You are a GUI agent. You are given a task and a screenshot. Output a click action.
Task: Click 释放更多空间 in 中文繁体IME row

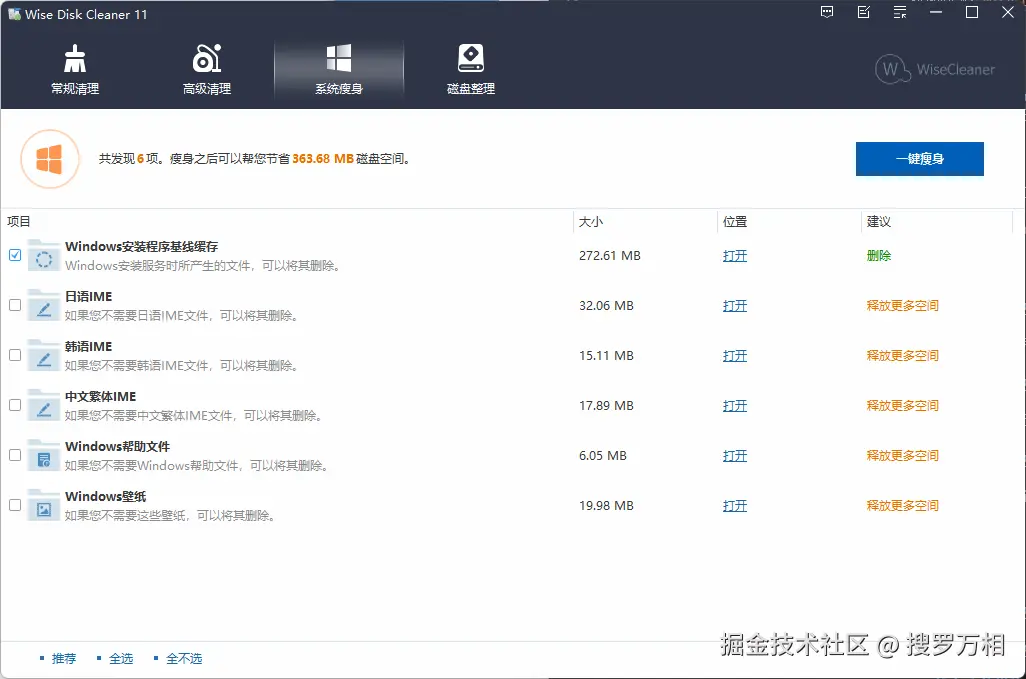click(902, 406)
